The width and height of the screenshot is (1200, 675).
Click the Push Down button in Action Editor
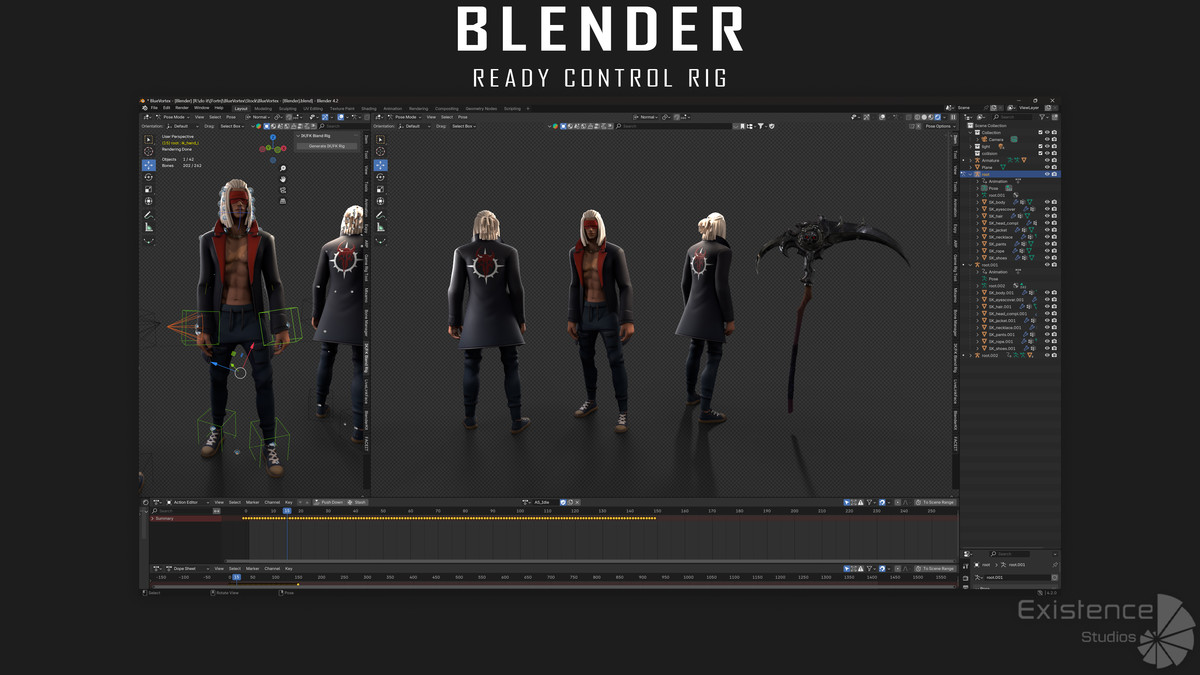tap(329, 502)
